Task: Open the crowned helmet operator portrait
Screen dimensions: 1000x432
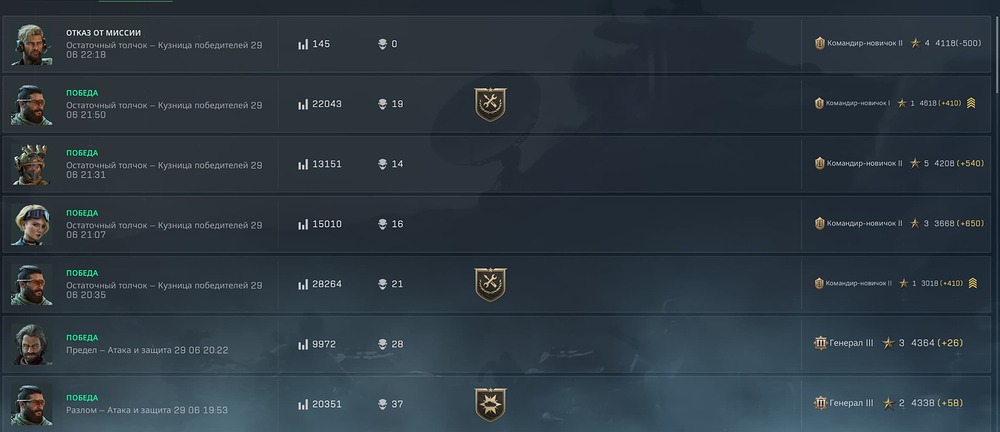Action: coord(31,165)
